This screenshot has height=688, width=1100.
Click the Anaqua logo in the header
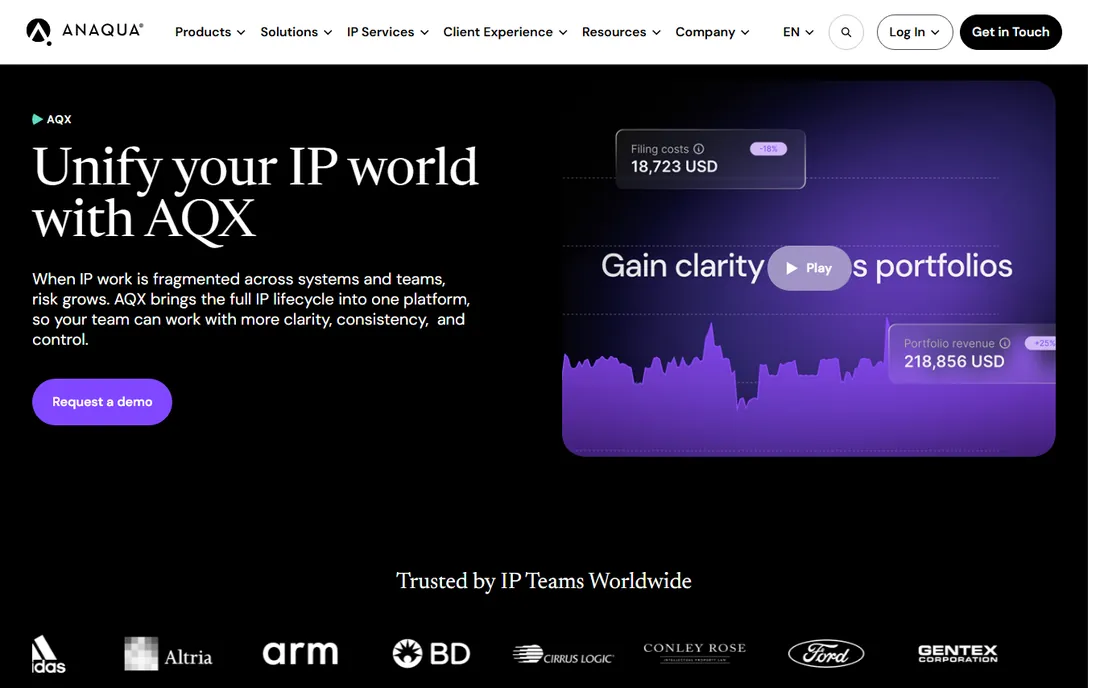coord(85,32)
